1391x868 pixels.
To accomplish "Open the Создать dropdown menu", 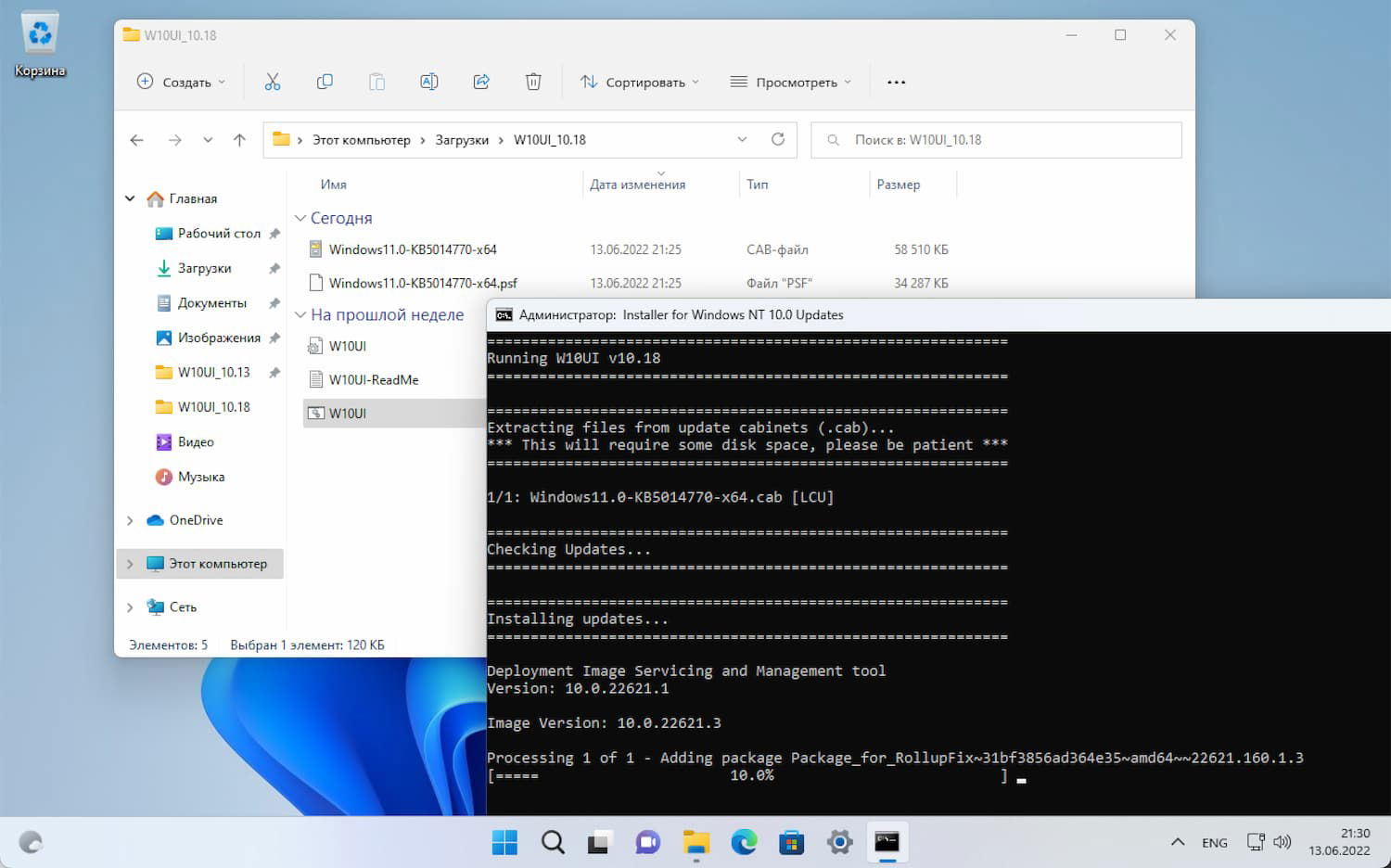I will point(182,82).
